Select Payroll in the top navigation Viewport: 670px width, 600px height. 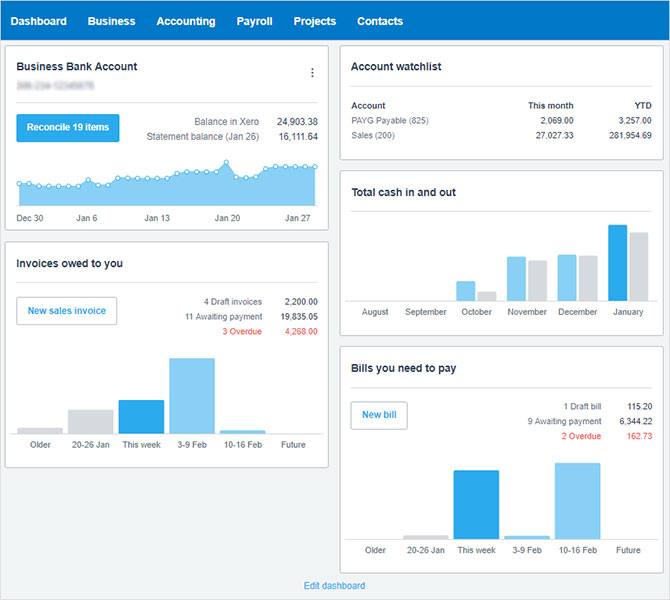coord(254,21)
